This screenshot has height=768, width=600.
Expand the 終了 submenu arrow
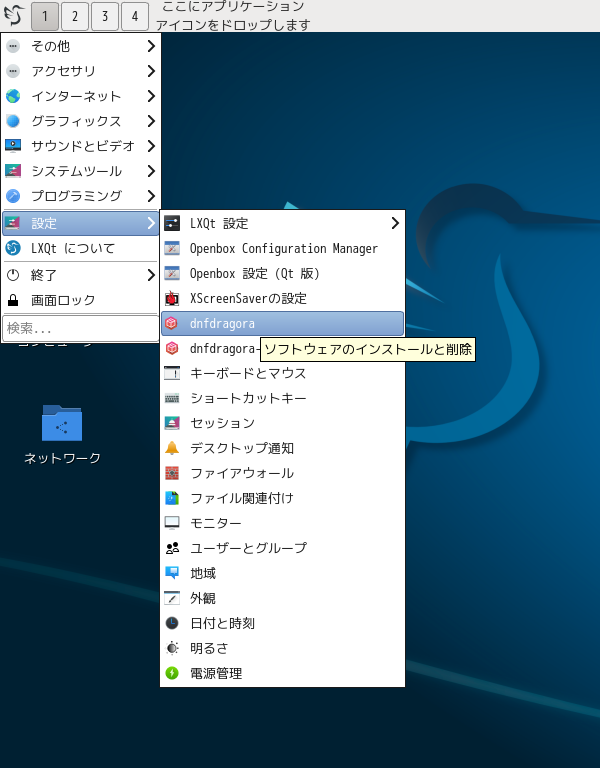(151, 275)
